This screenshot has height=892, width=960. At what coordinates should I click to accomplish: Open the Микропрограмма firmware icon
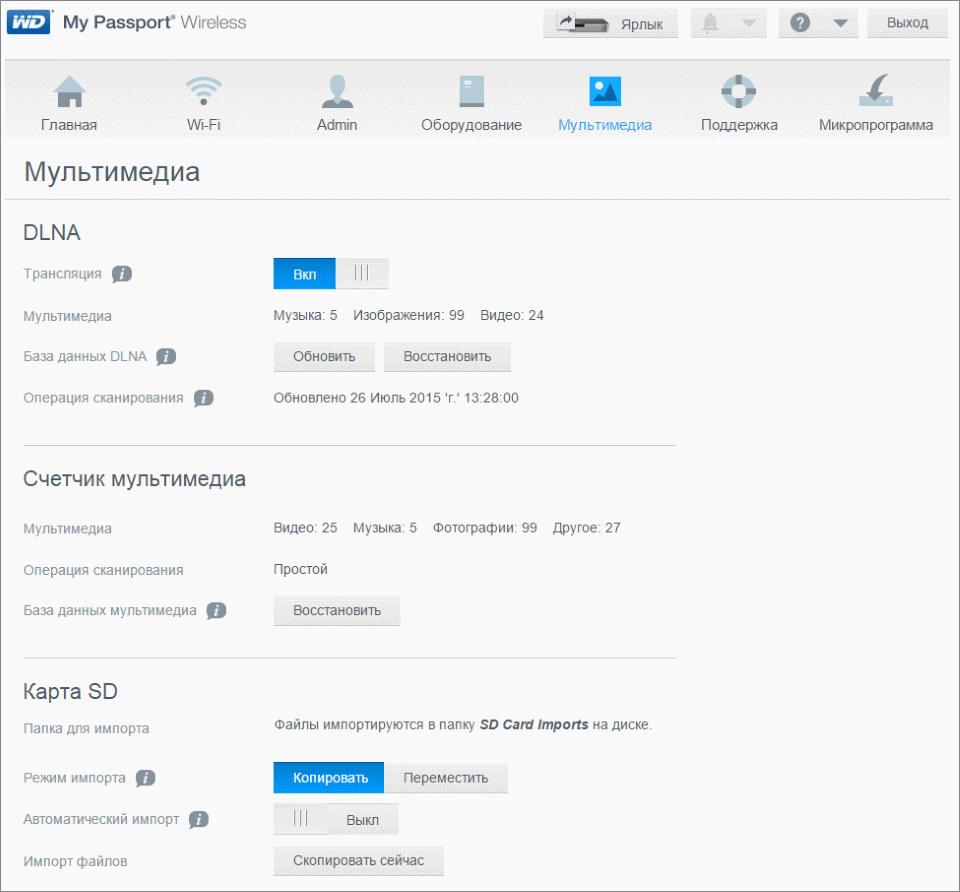point(875,92)
